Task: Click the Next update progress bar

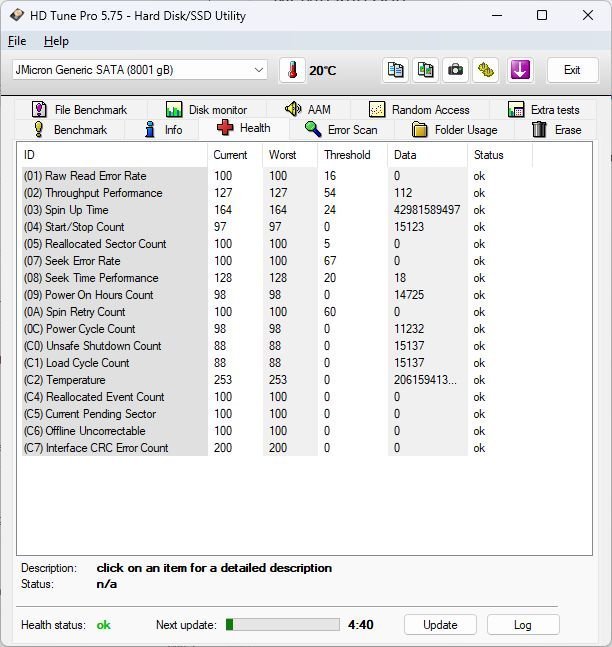Action: click(x=283, y=625)
